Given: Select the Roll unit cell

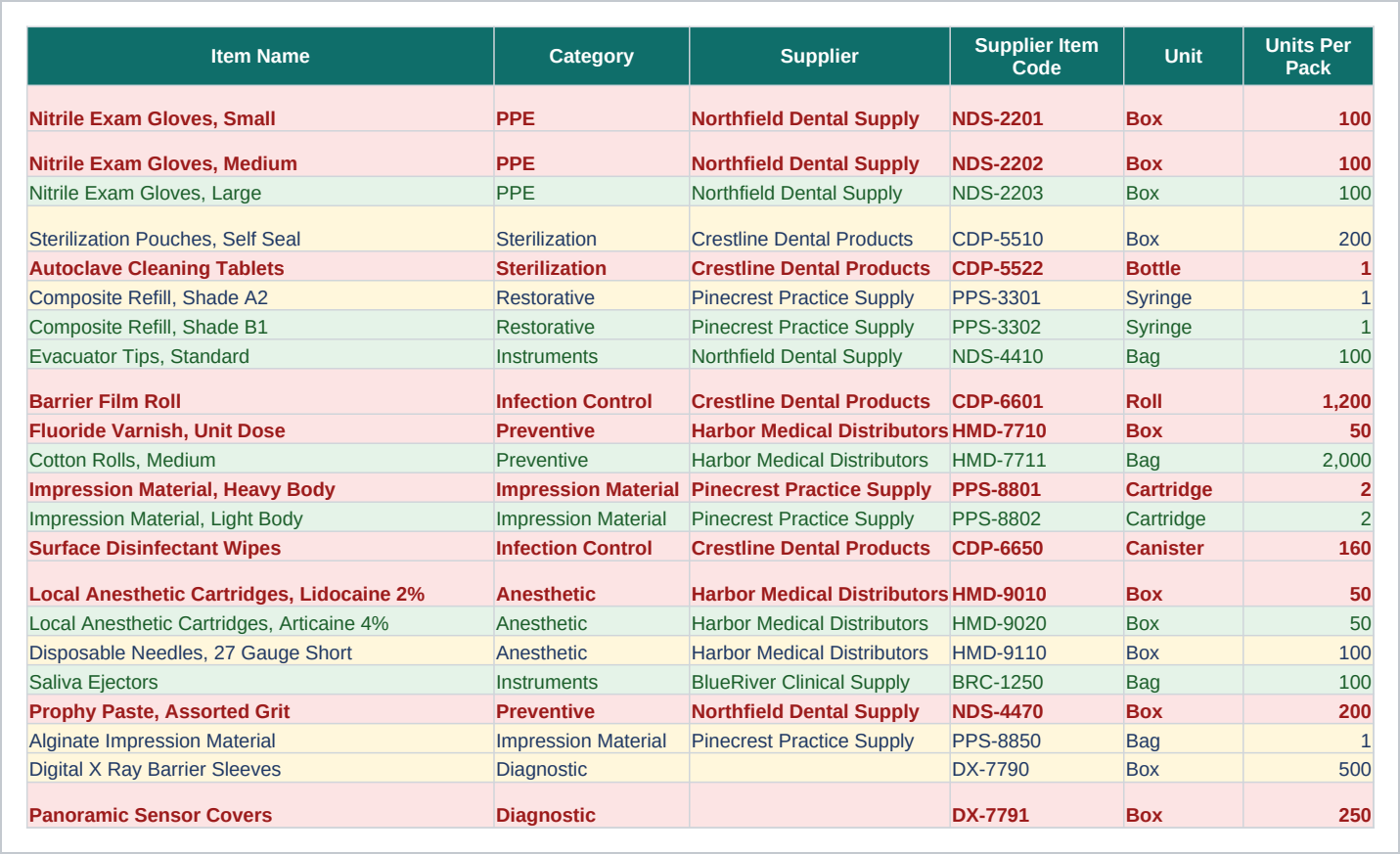Looking at the screenshot, I should (x=1184, y=392).
